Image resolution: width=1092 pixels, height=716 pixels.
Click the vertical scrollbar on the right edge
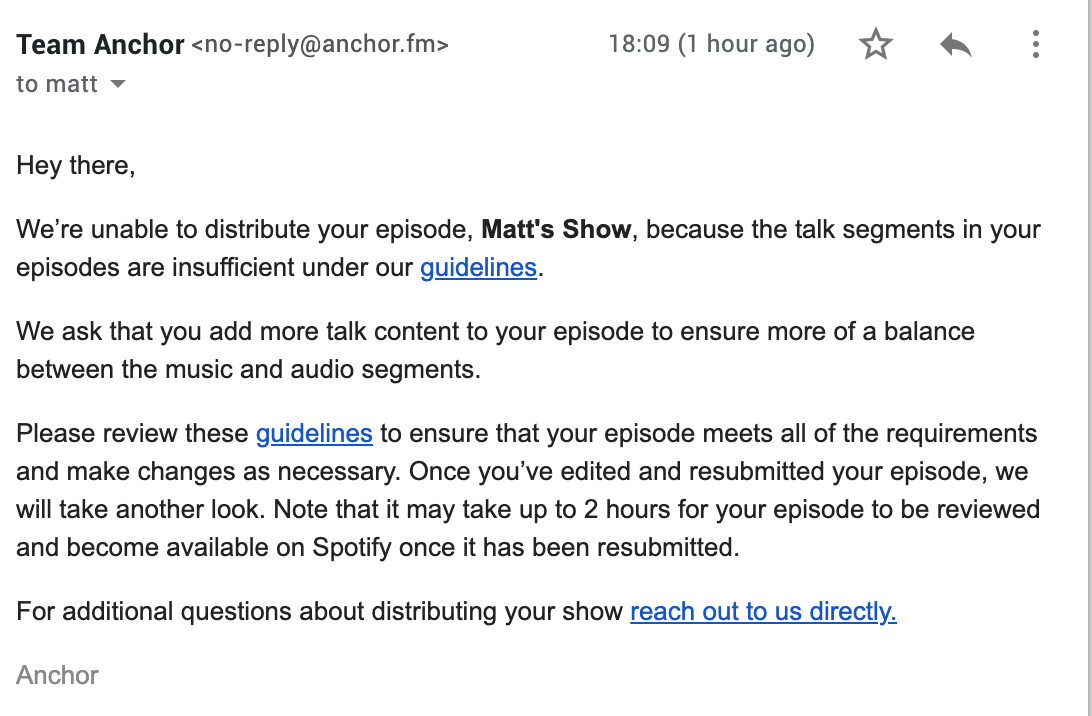1088,358
